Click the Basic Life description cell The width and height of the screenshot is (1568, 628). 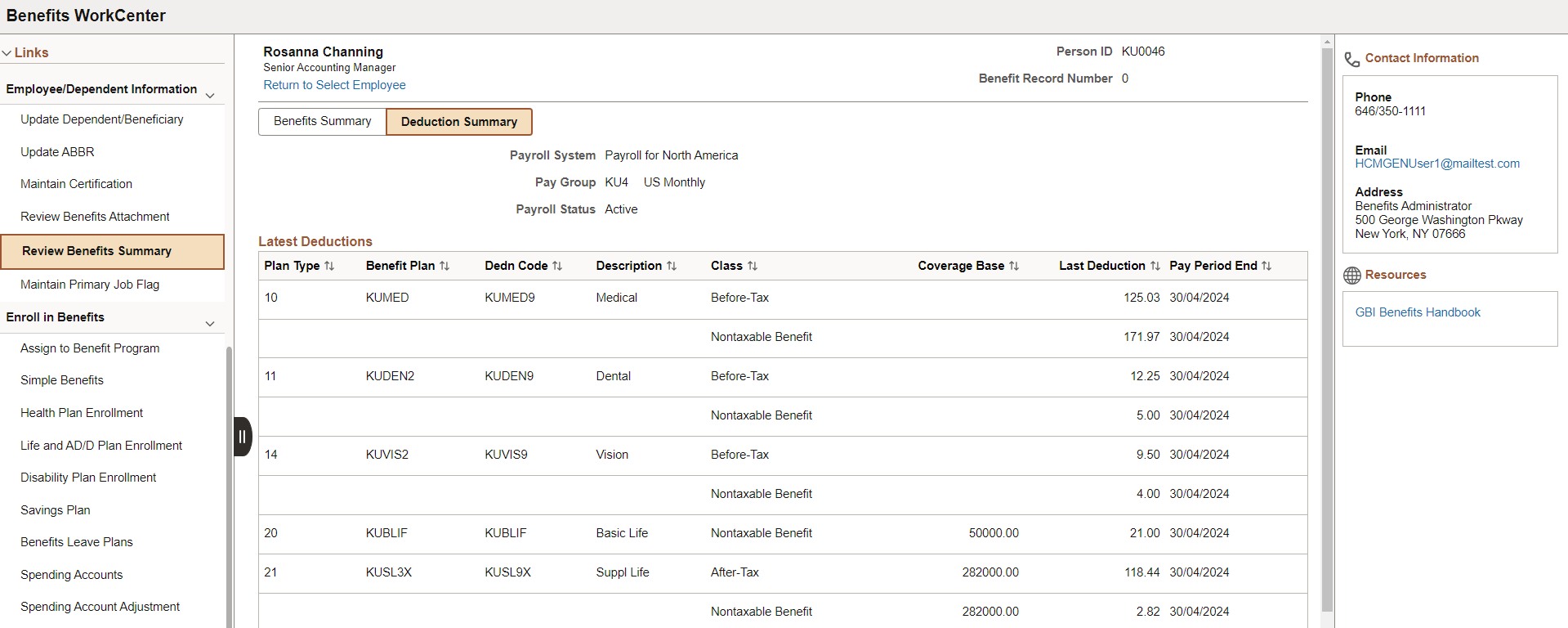pyautogui.click(x=622, y=533)
